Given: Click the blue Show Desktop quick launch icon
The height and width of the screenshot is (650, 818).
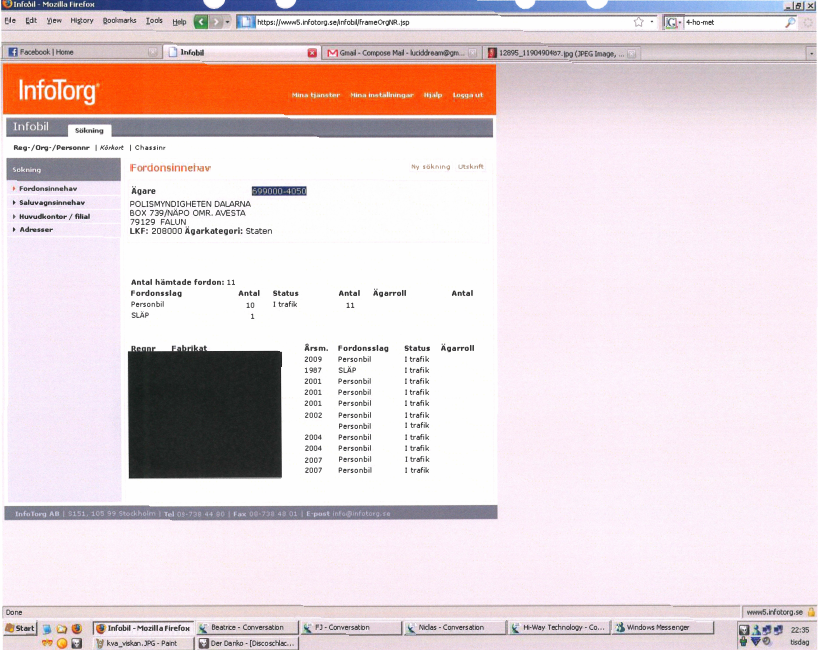Looking at the screenshot, I should click(47, 628).
